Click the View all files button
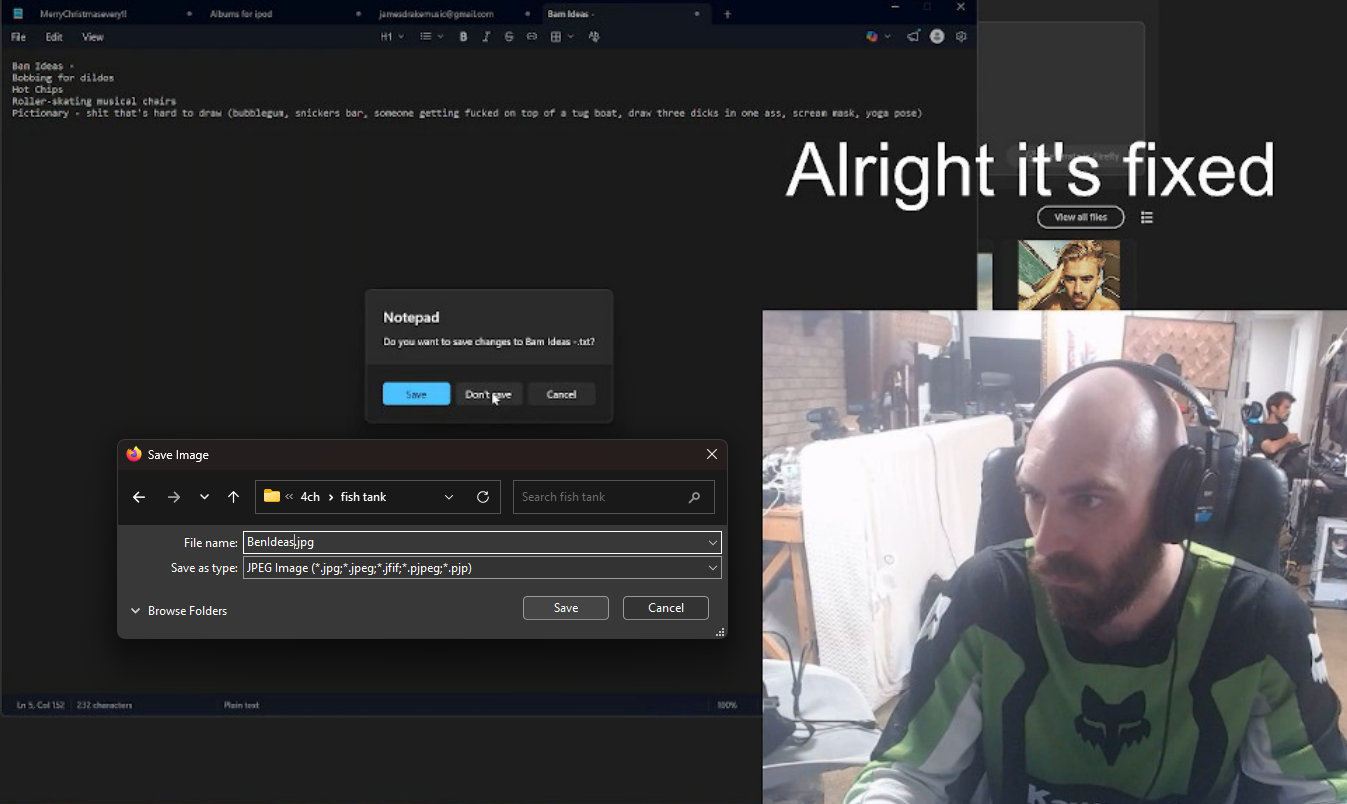1347x804 pixels. [x=1081, y=217]
